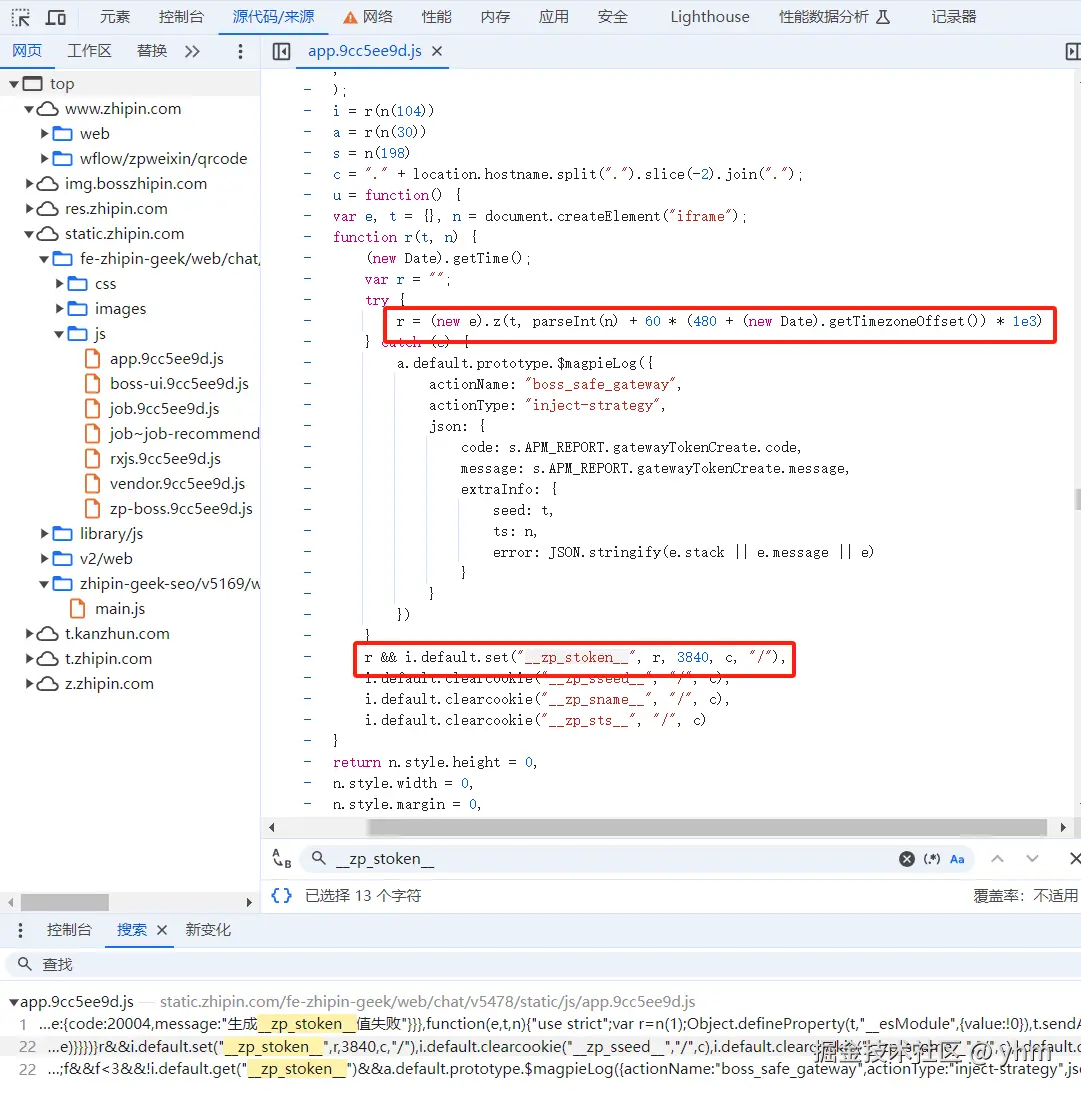The height and width of the screenshot is (1095, 1081).
Task: Open boss-ui.9cc5ee9d.js file
Action: pyautogui.click(x=179, y=384)
